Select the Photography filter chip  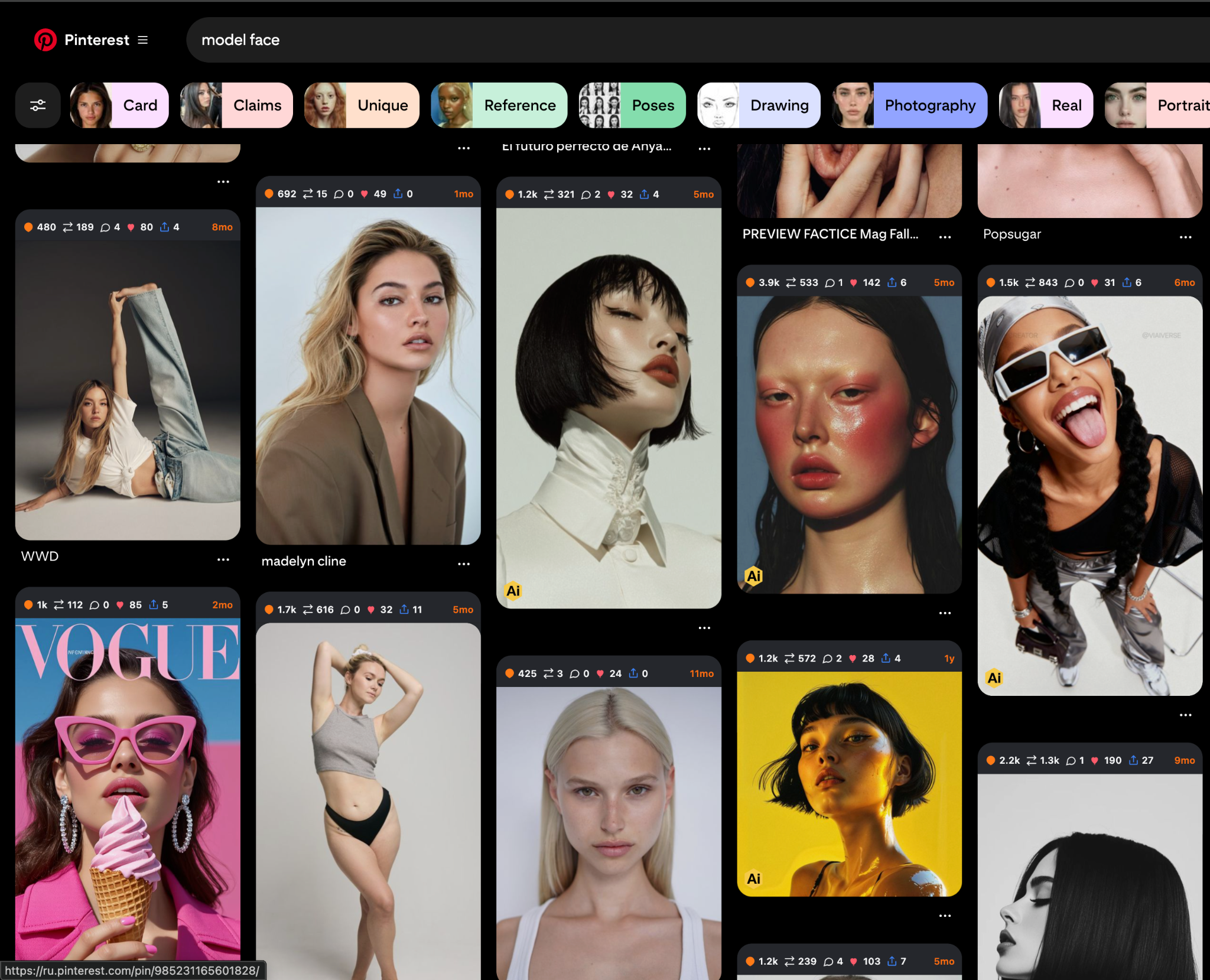910,105
